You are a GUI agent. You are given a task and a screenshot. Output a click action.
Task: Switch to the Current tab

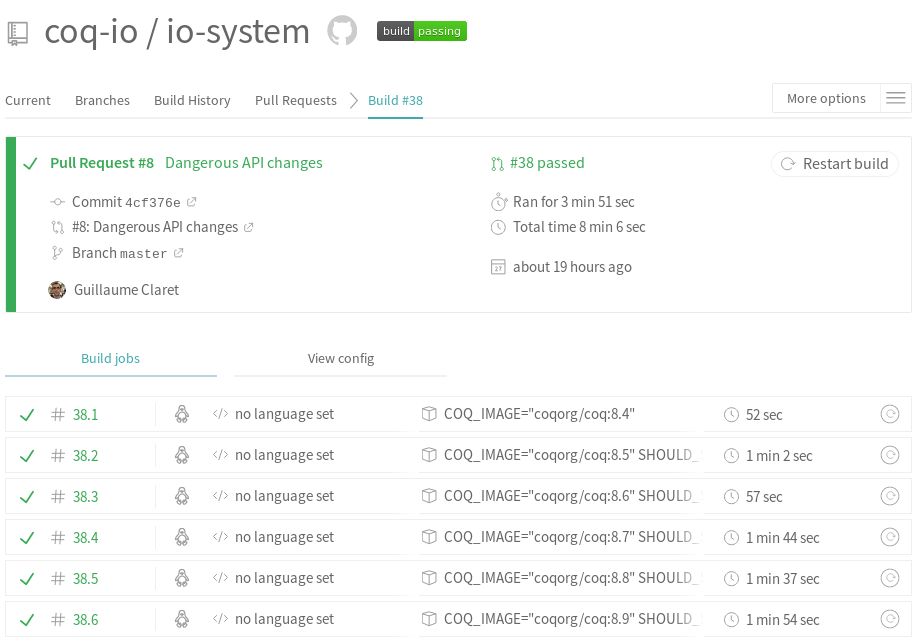28,101
